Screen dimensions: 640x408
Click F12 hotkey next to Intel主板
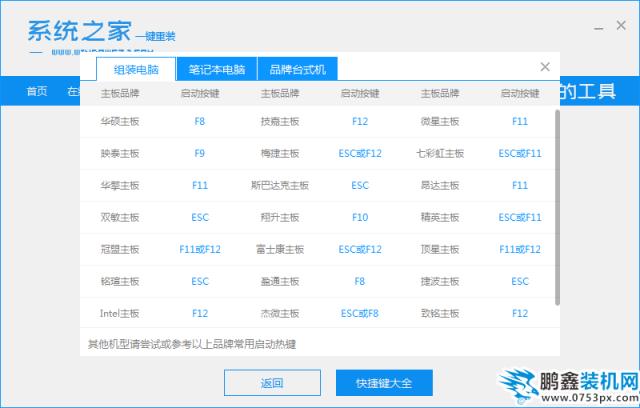(200, 313)
